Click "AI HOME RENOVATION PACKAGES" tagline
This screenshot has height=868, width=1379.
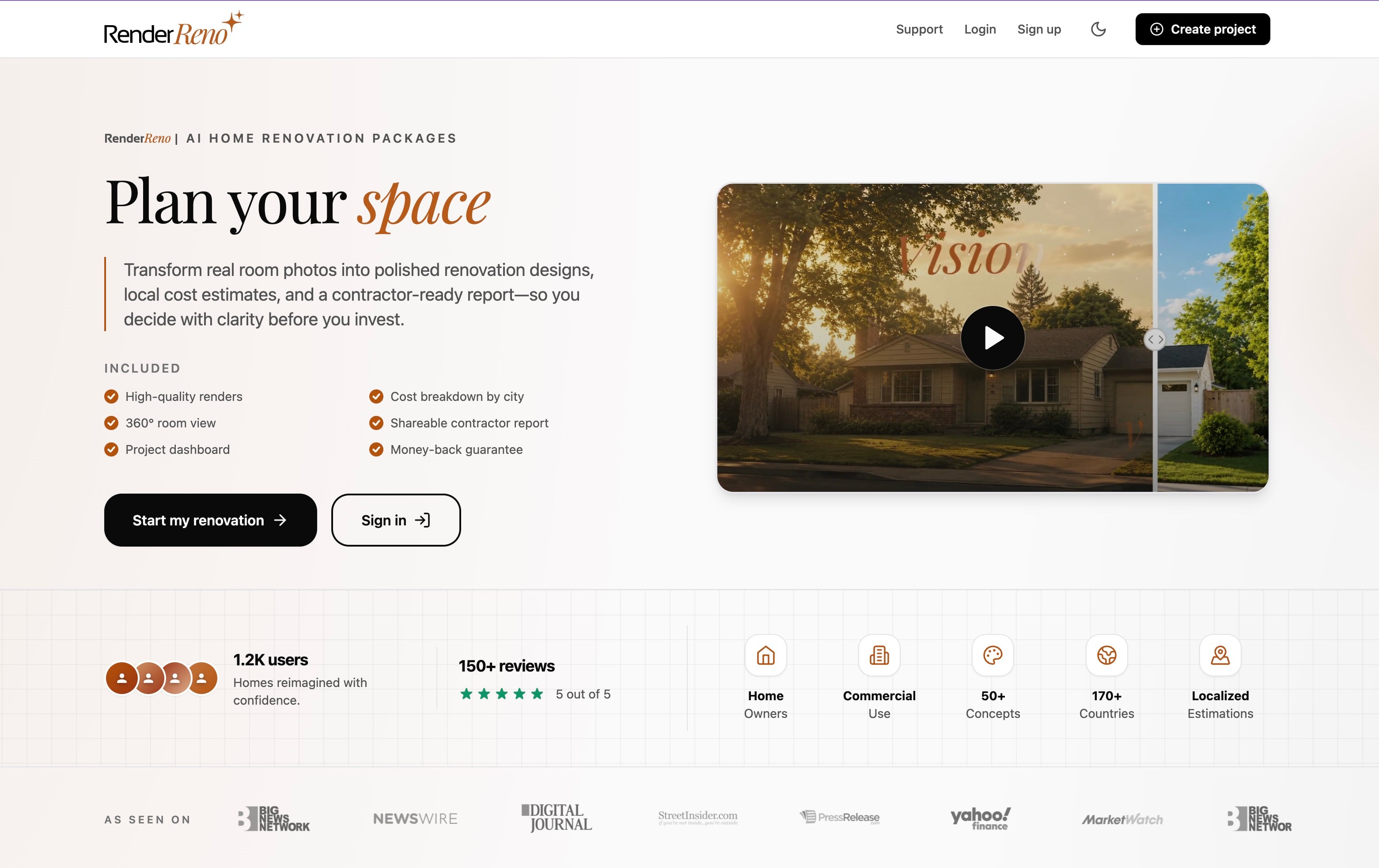pos(321,138)
